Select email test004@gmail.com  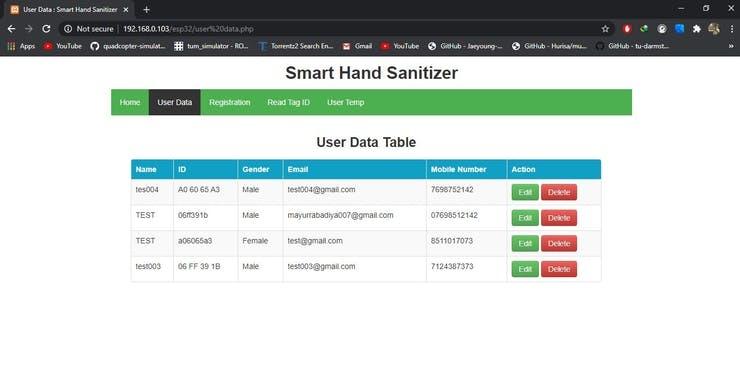click(321, 189)
